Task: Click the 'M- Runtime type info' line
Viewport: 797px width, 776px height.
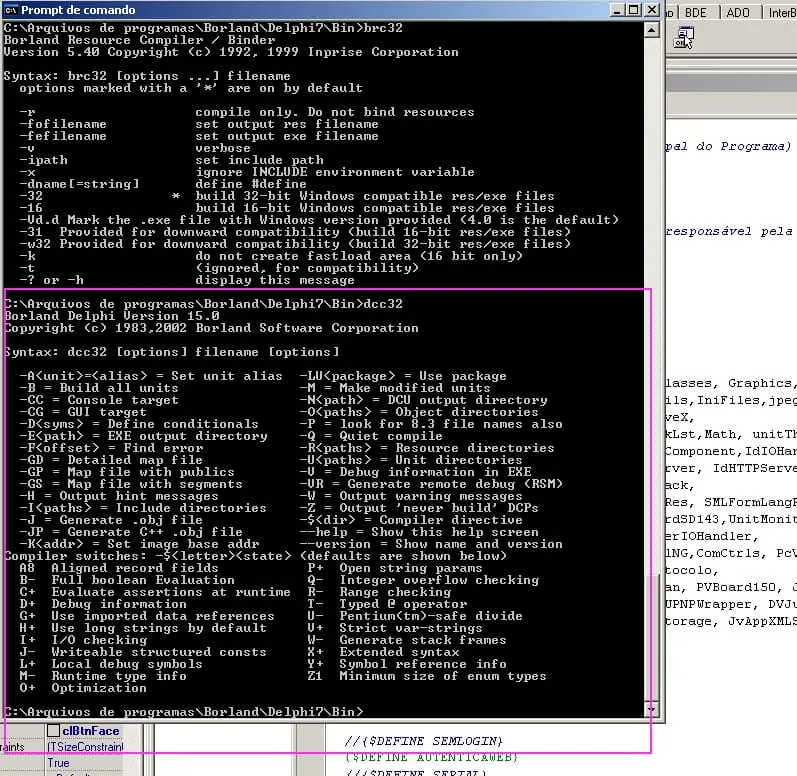Action: [103, 676]
